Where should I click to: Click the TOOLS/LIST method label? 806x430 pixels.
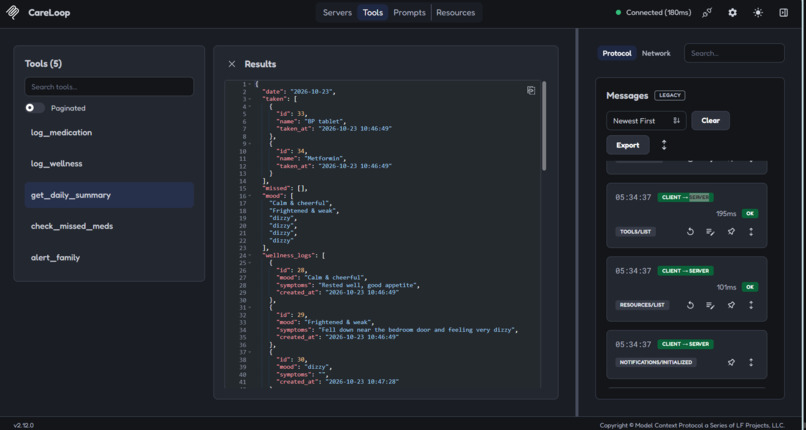click(635, 232)
